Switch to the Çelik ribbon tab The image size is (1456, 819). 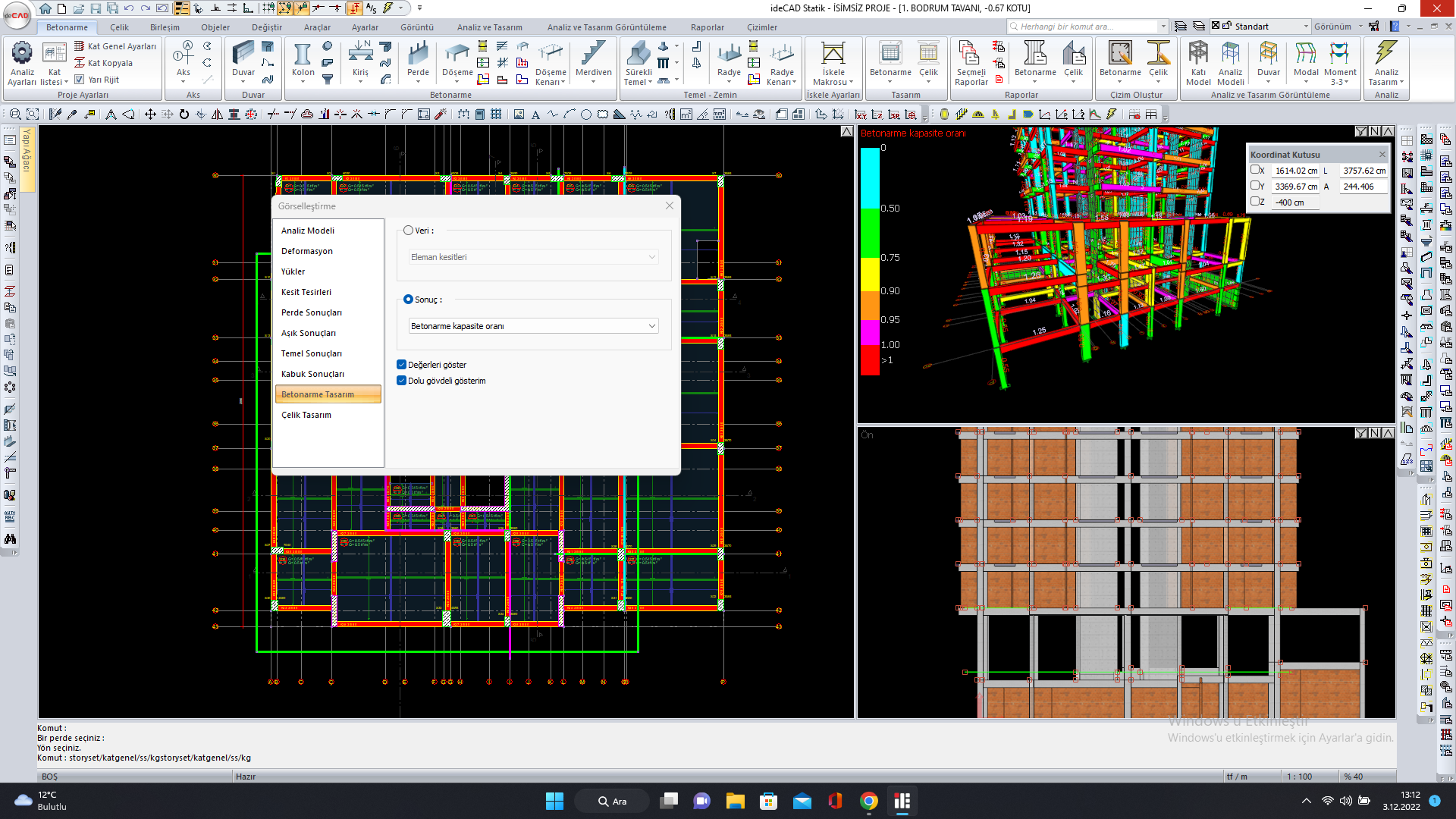pyautogui.click(x=119, y=27)
